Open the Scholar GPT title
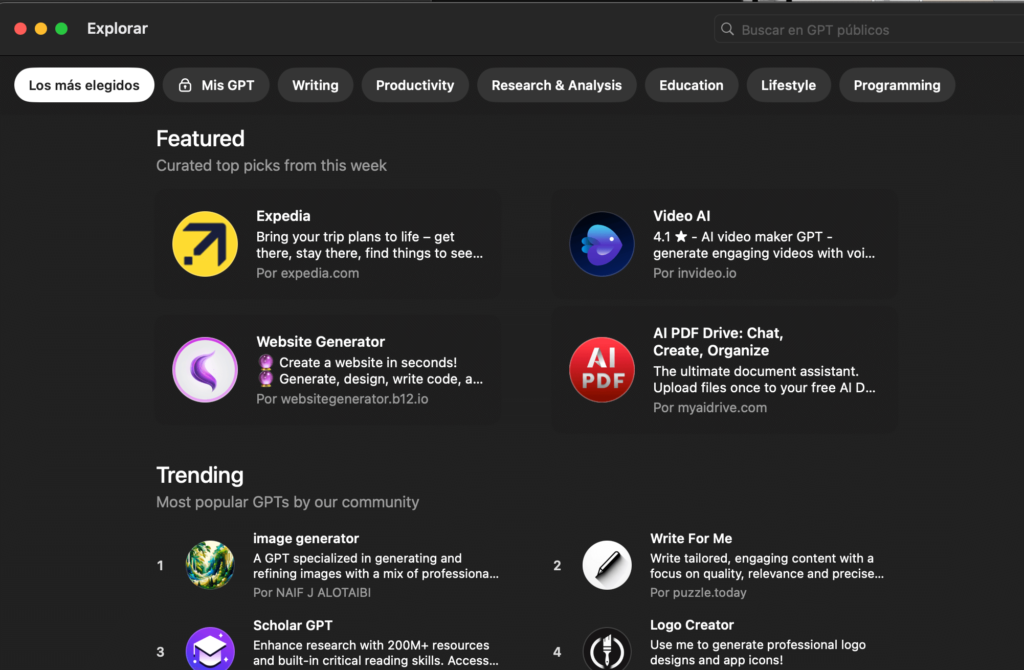Screen dimensions: 1024x670 tap(293, 625)
